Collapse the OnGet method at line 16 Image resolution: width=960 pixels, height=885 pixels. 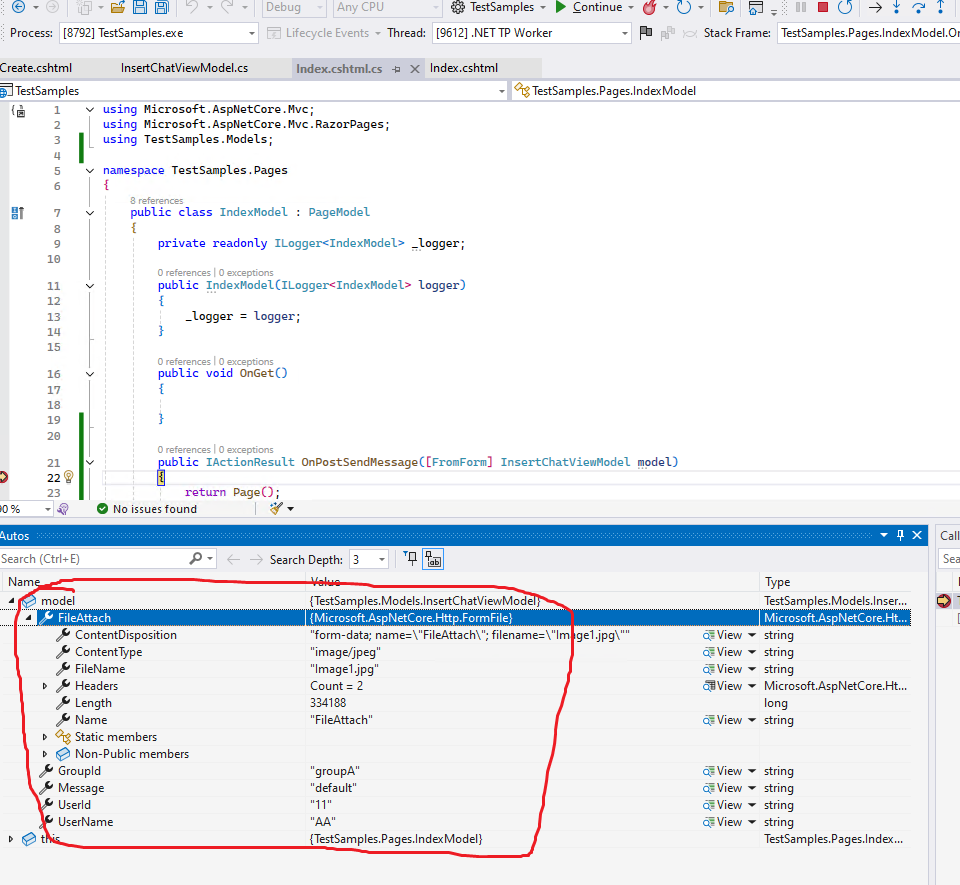pos(90,374)
